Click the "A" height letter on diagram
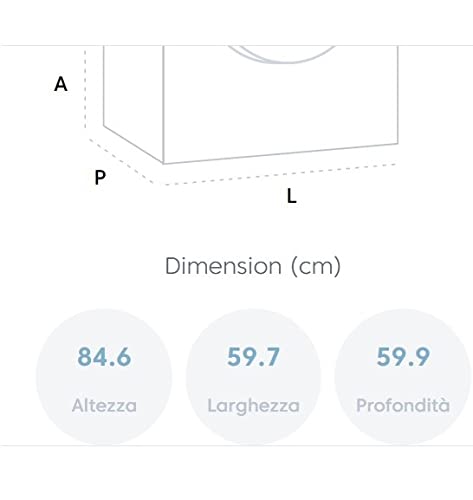 (x=61, y=84)
